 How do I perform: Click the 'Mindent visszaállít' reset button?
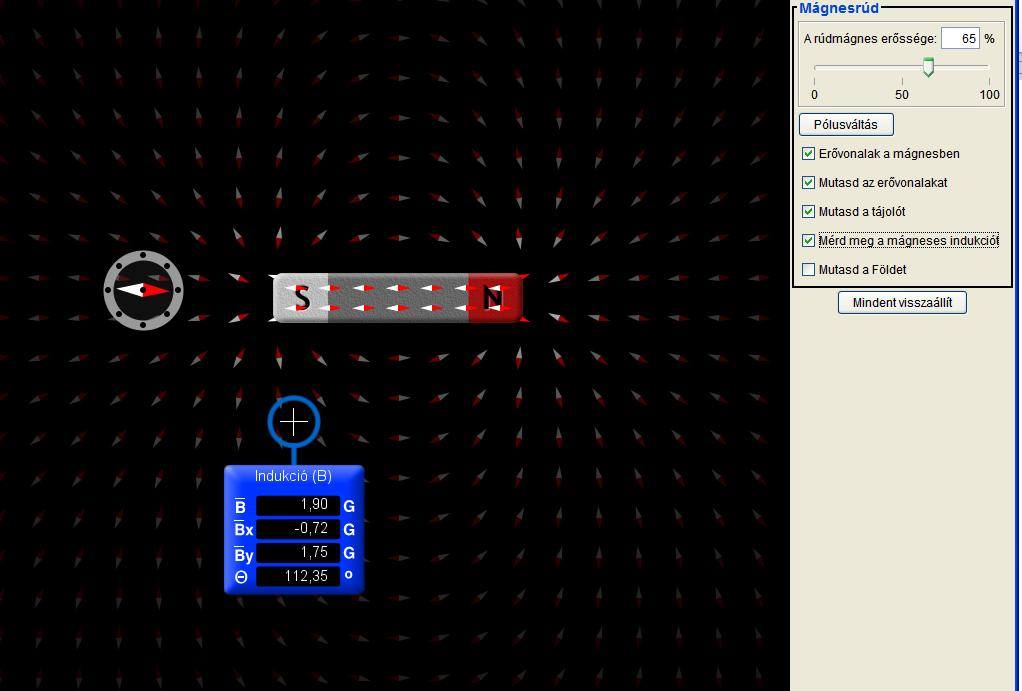902,303
